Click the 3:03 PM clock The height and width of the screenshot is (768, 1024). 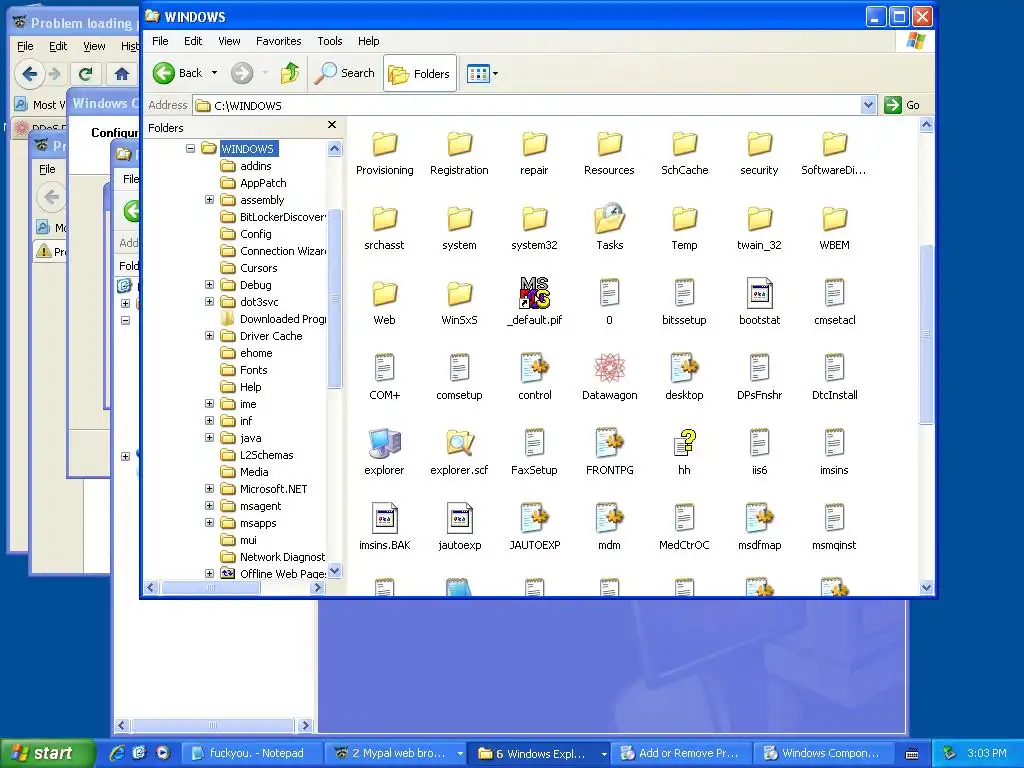[x=987, y=753]
